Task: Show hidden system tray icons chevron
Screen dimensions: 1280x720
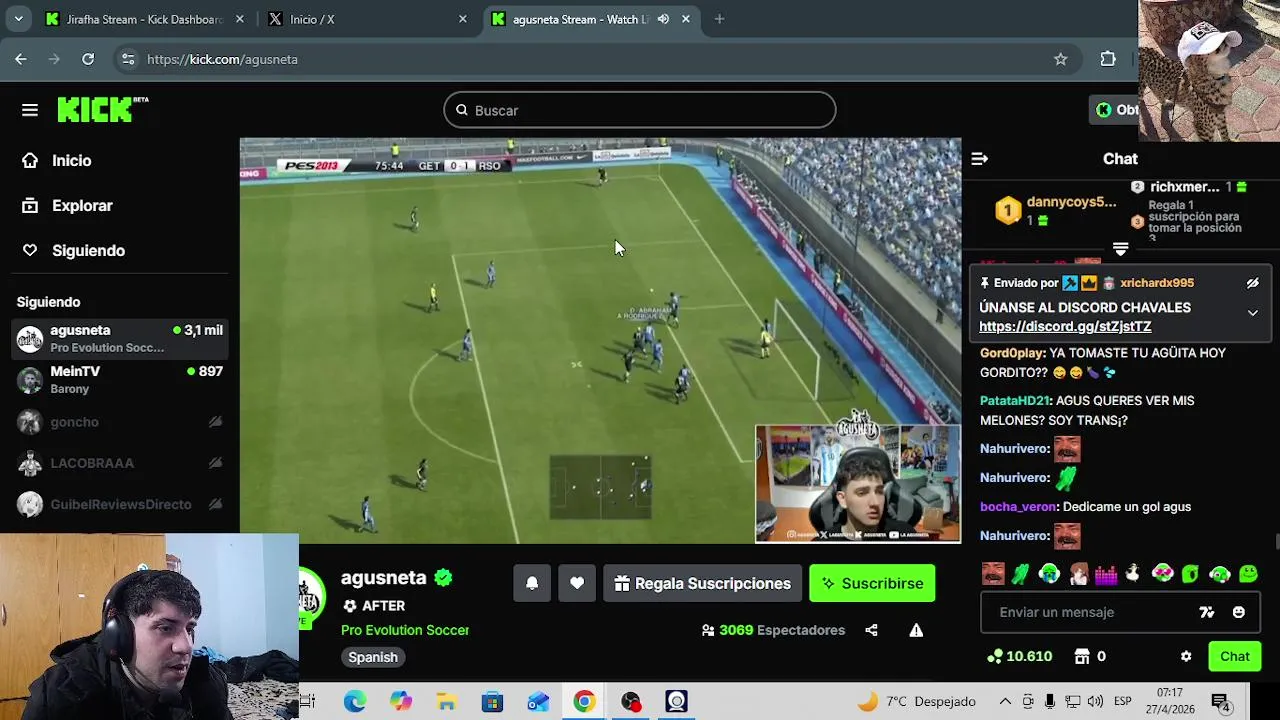Action: point(1005,701)
